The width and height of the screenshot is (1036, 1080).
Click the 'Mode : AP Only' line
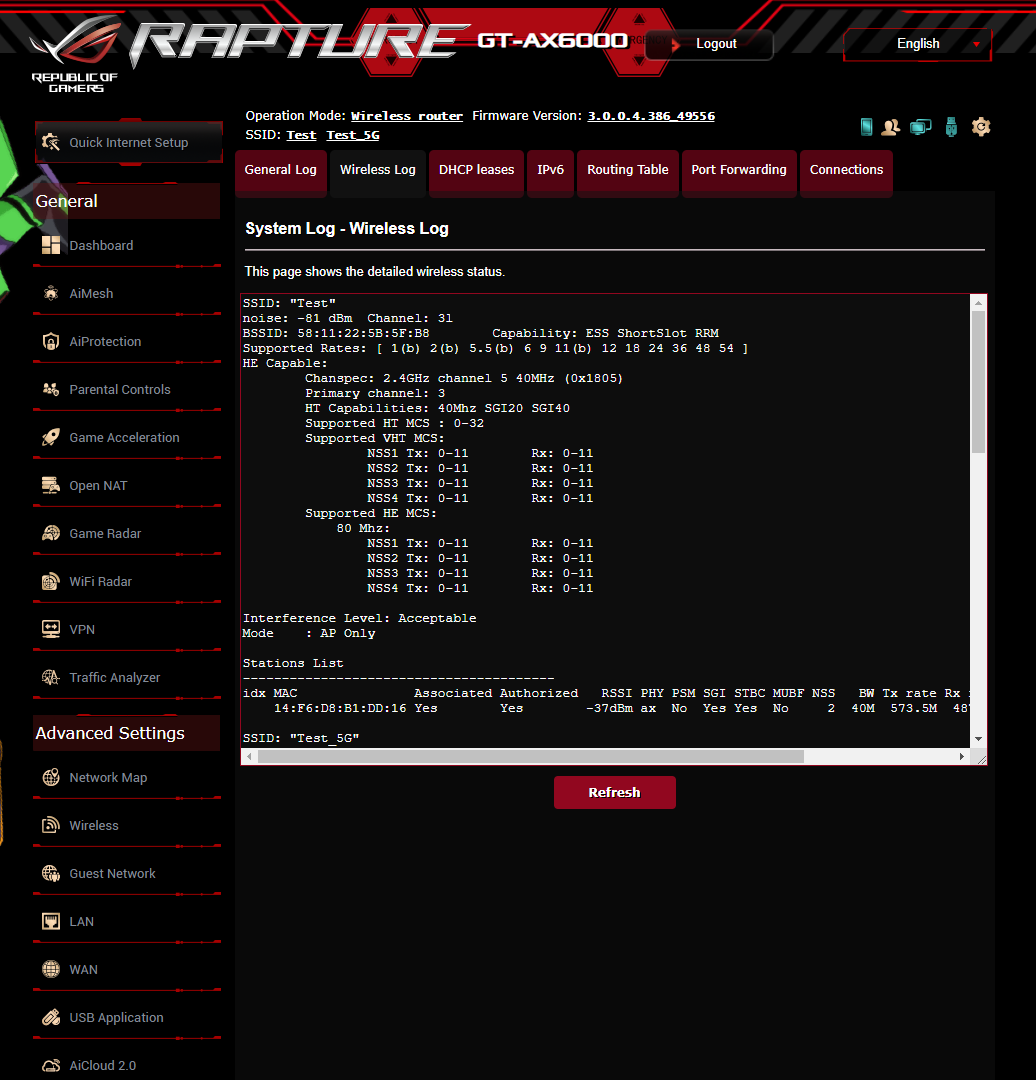[309, 633]
